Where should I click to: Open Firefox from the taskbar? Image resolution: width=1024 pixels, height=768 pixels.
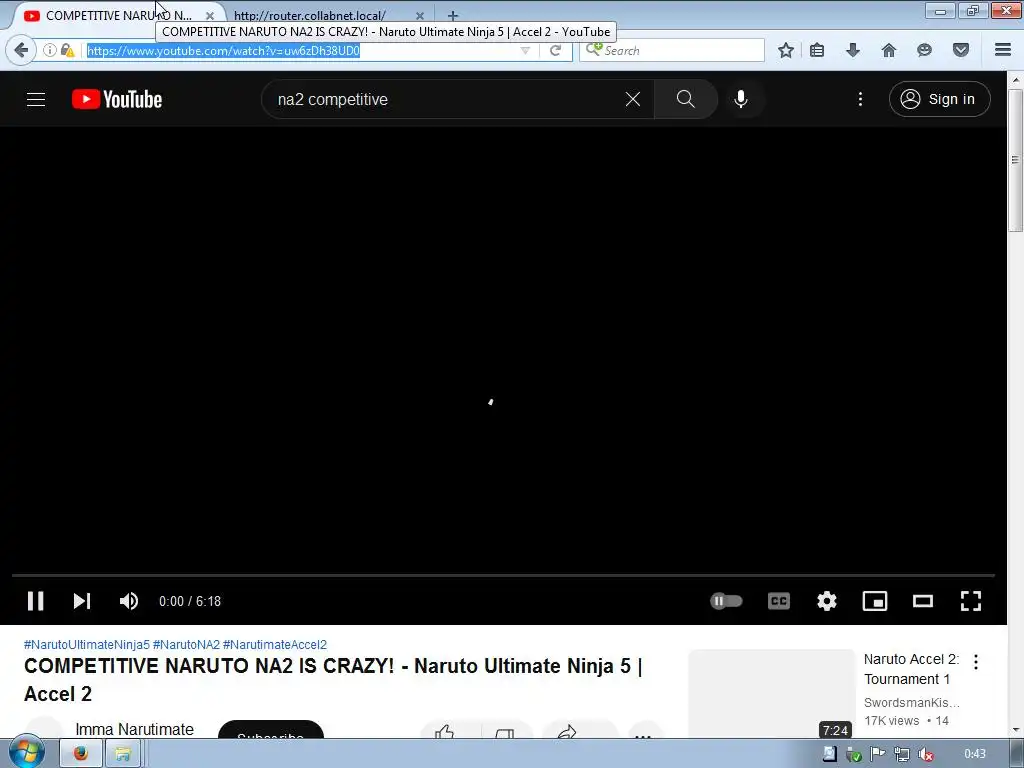[x=81, y=754]
